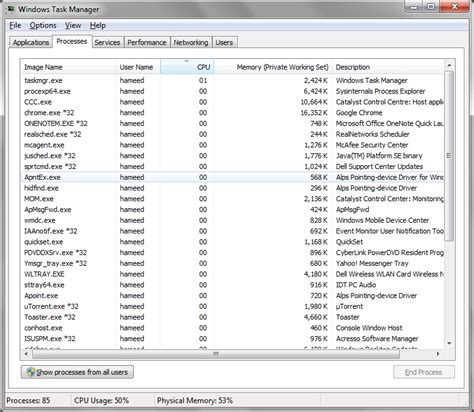The width and height of the screenshot is (474, 412).
Task: Select the WLTRAY.EXE process
Action: (x=232, y=274)
